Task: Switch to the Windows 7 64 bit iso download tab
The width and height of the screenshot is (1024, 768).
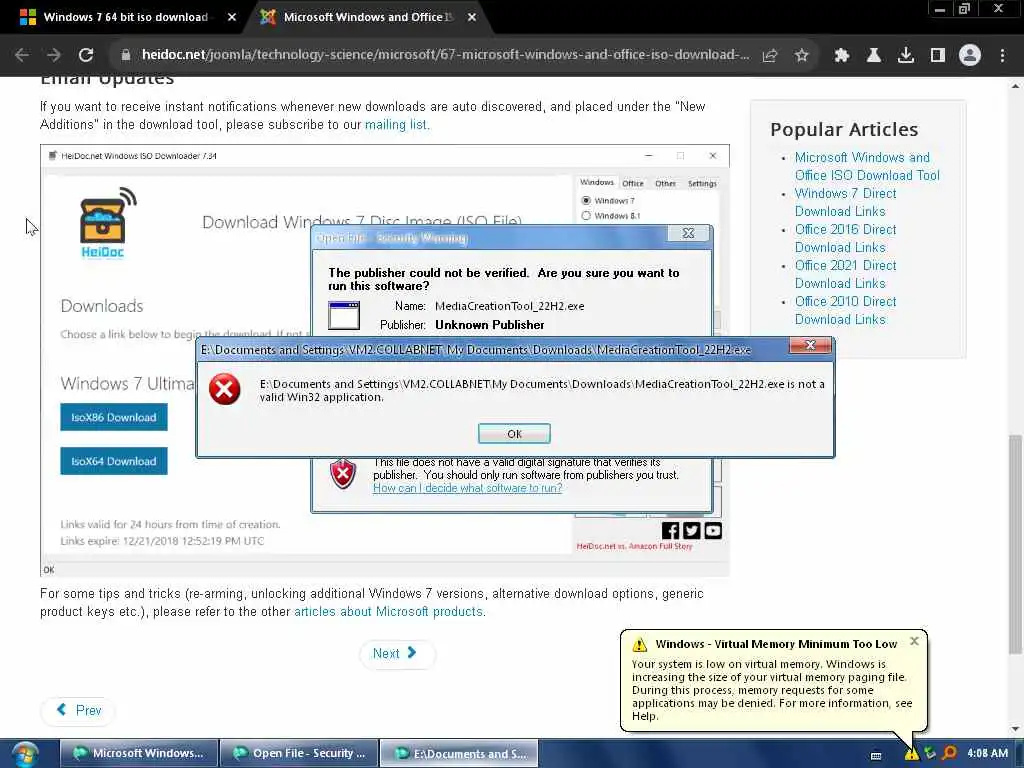Action: (124, 17)
